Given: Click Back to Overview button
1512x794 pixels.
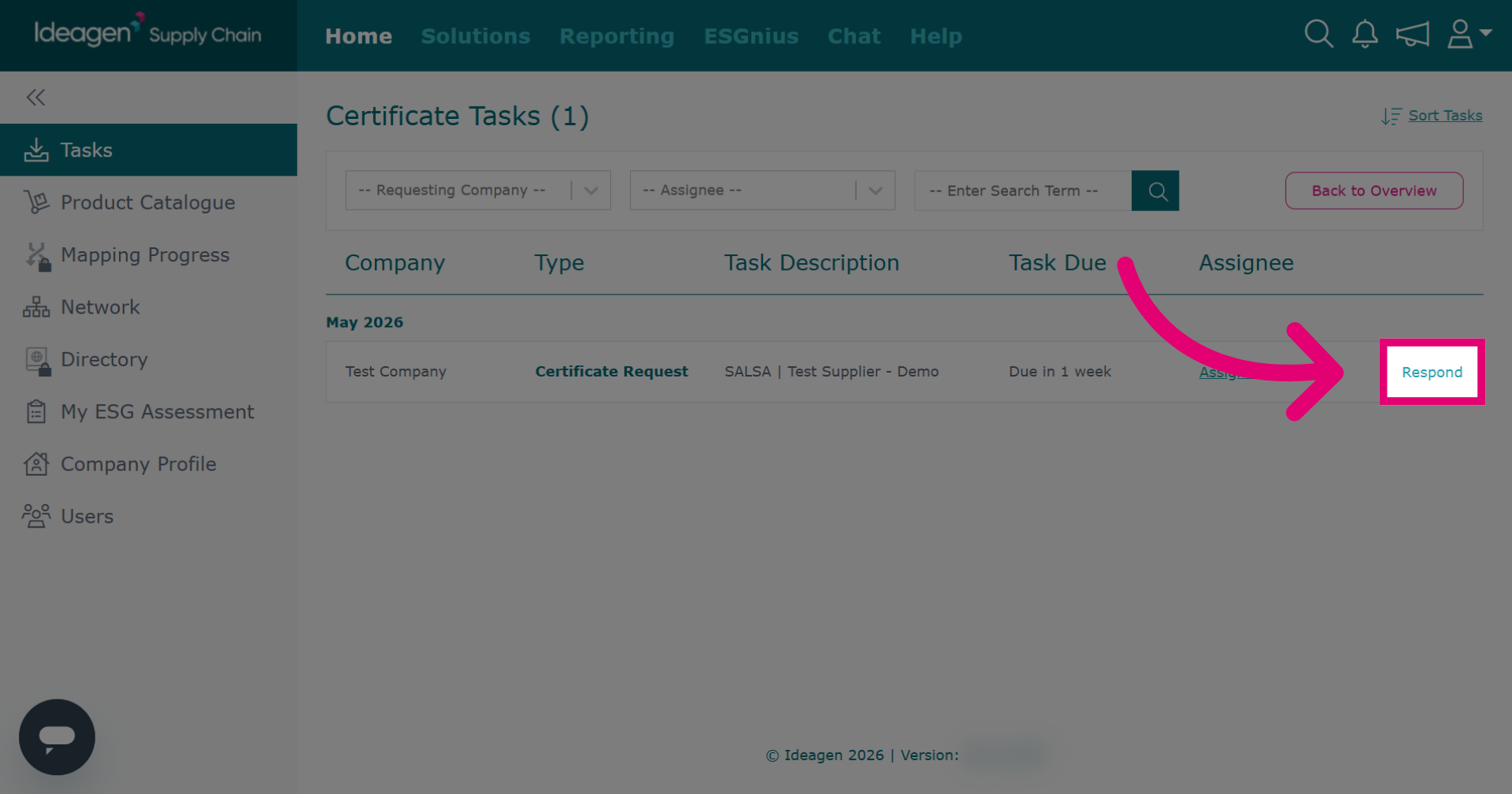Looking at the screenshot, I should tap(1374, 191).
